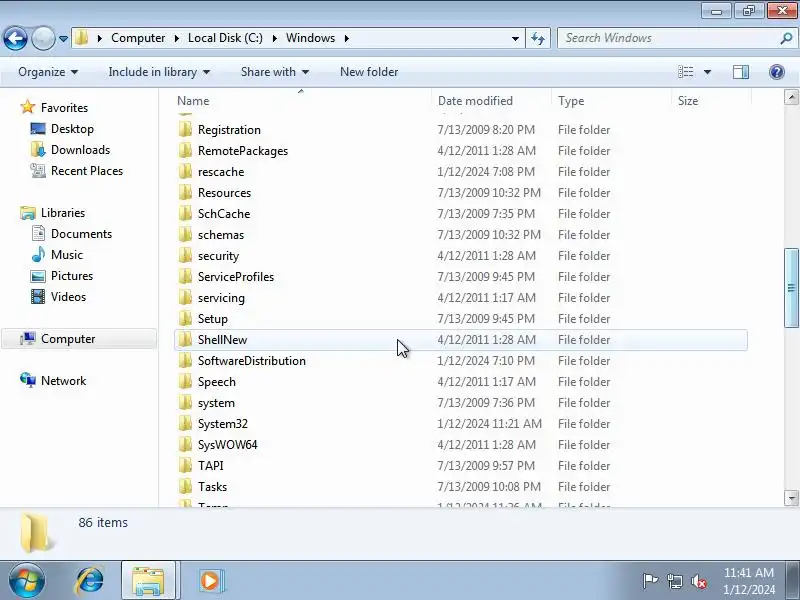
Task: Select Local Disk (C:) breadcrumb
Action: tap(225, 38)
